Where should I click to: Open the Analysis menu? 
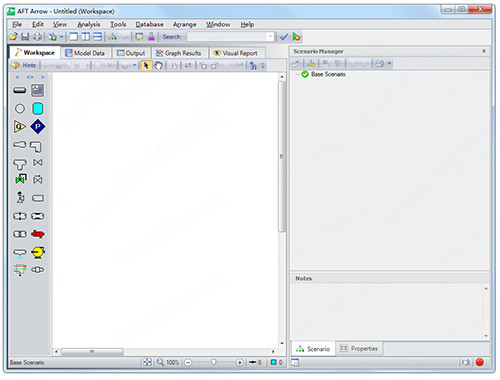tap(89, 24)
